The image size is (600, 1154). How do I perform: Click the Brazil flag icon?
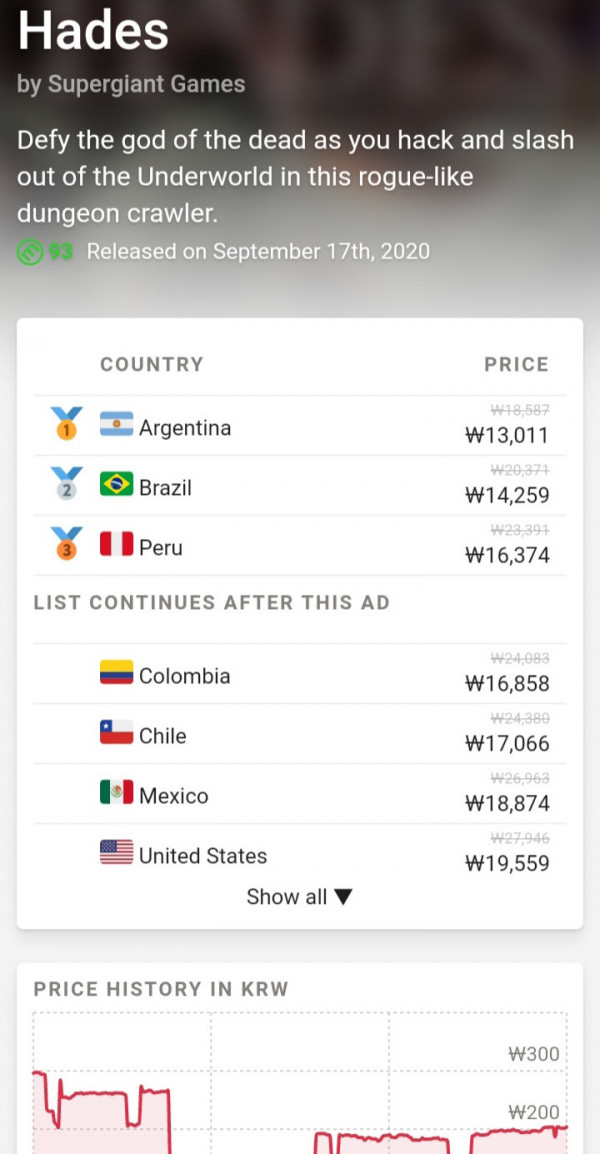coord(116,484)
